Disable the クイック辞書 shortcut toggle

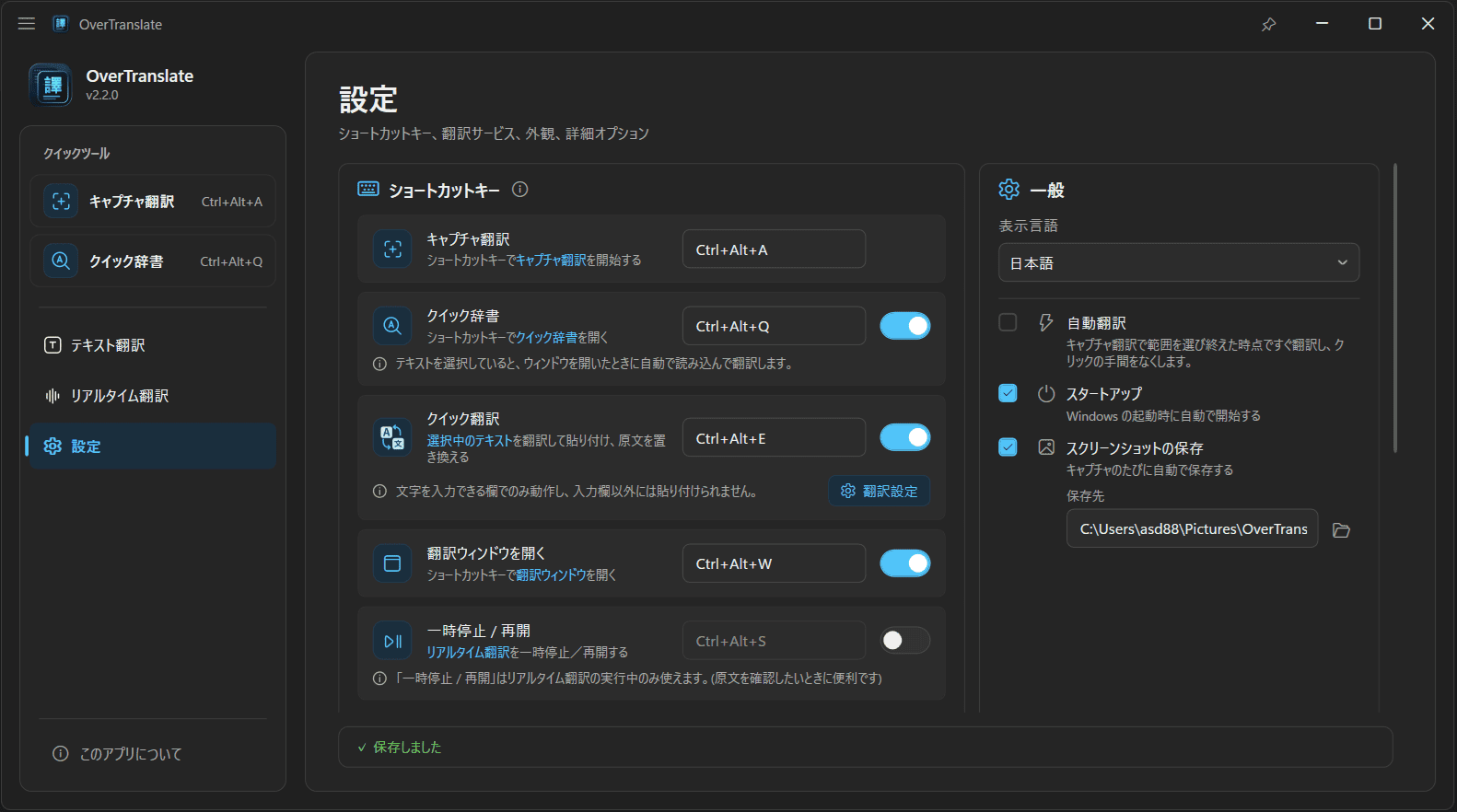[x=905, y=326]
